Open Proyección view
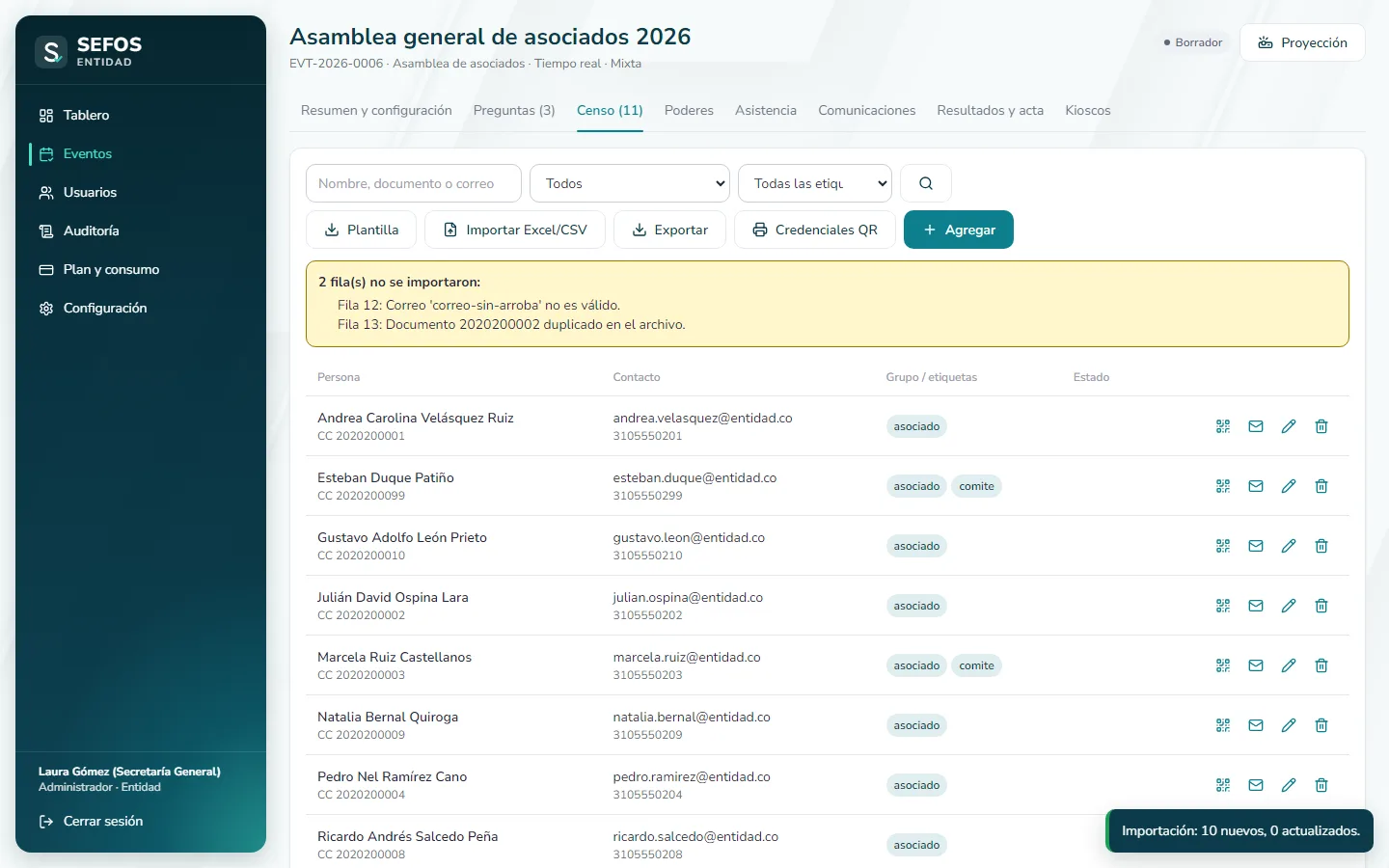Viewport: 1389px width, 868px height. pos(1302,42)
